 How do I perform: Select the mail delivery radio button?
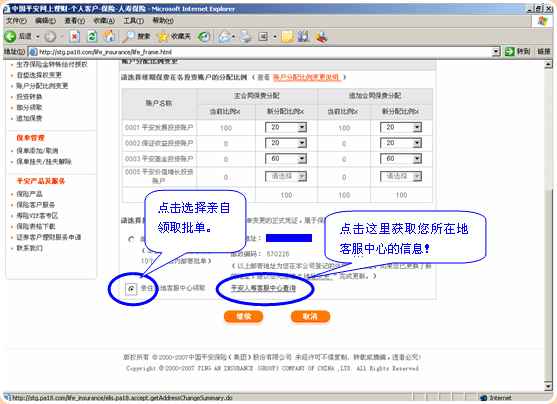131,239
